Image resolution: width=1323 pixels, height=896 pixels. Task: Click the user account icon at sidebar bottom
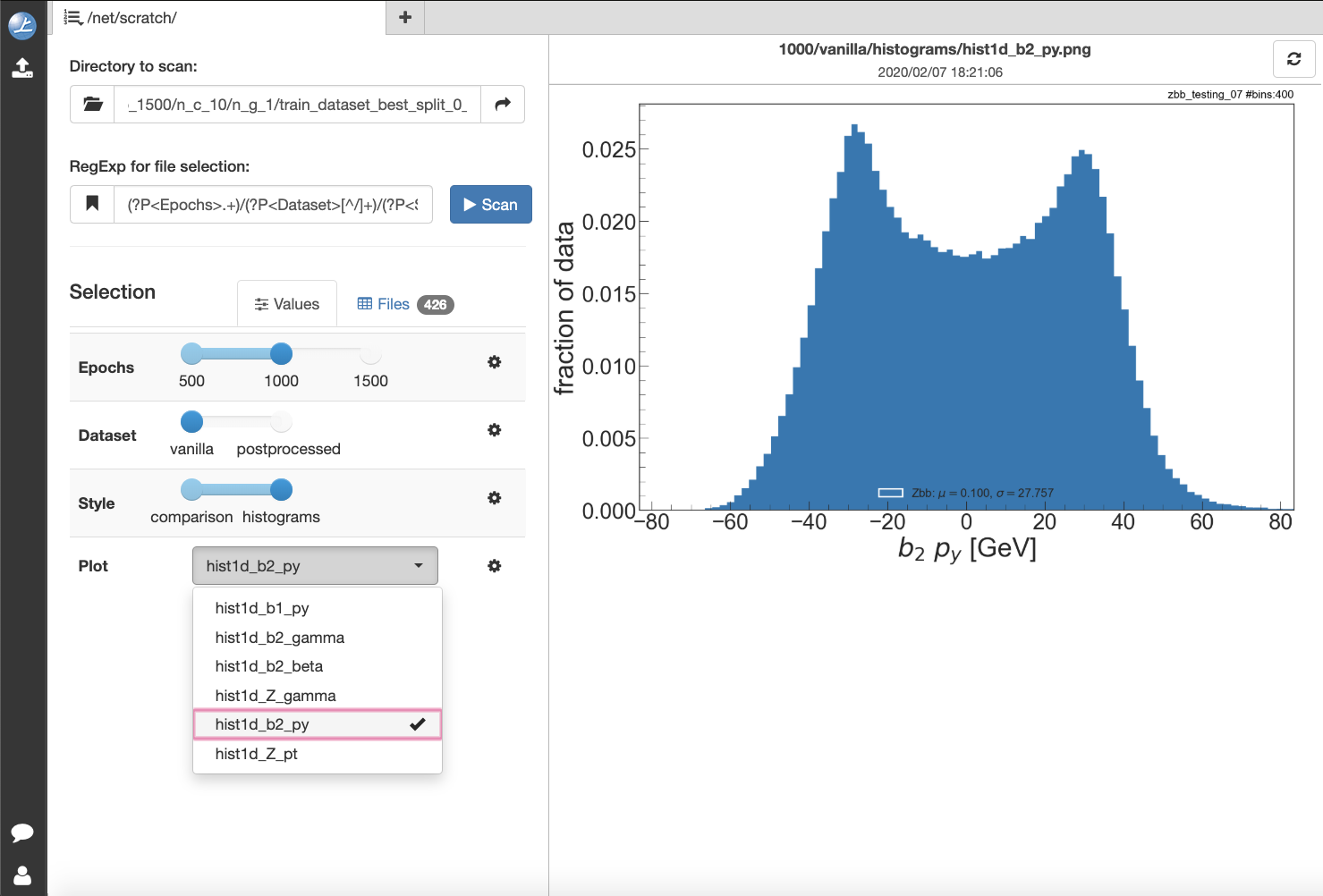tap(22, 875)
